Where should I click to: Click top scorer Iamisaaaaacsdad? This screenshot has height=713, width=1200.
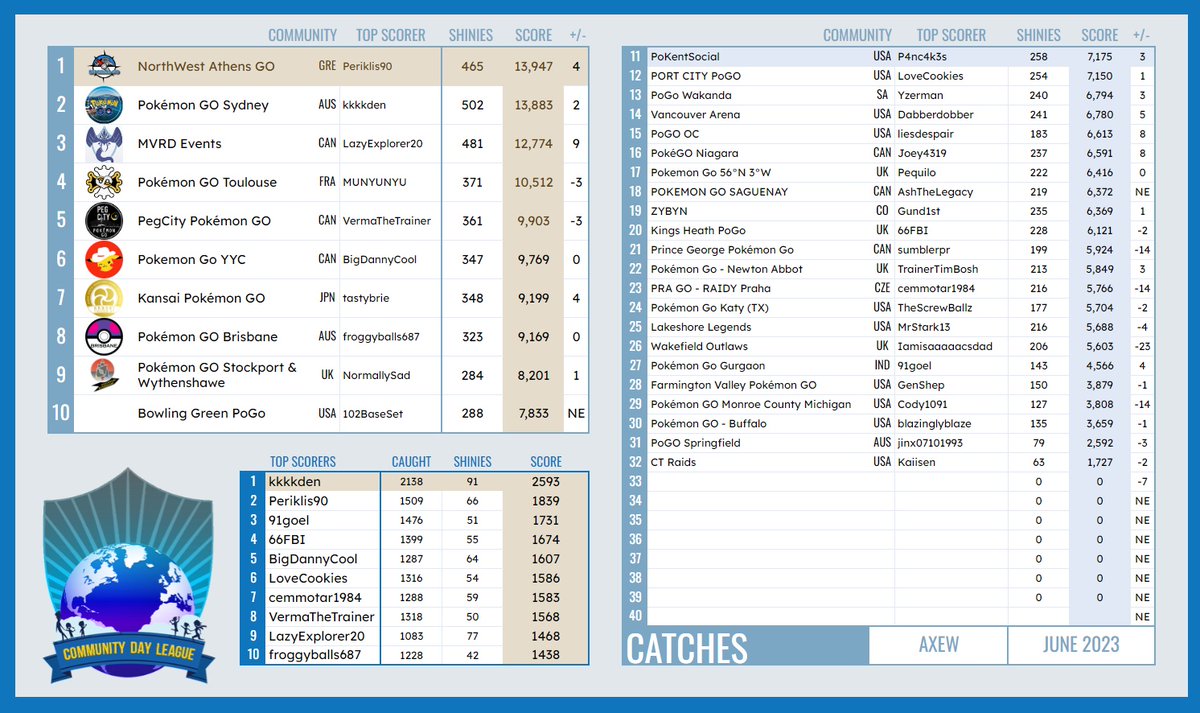pos(946,347)
